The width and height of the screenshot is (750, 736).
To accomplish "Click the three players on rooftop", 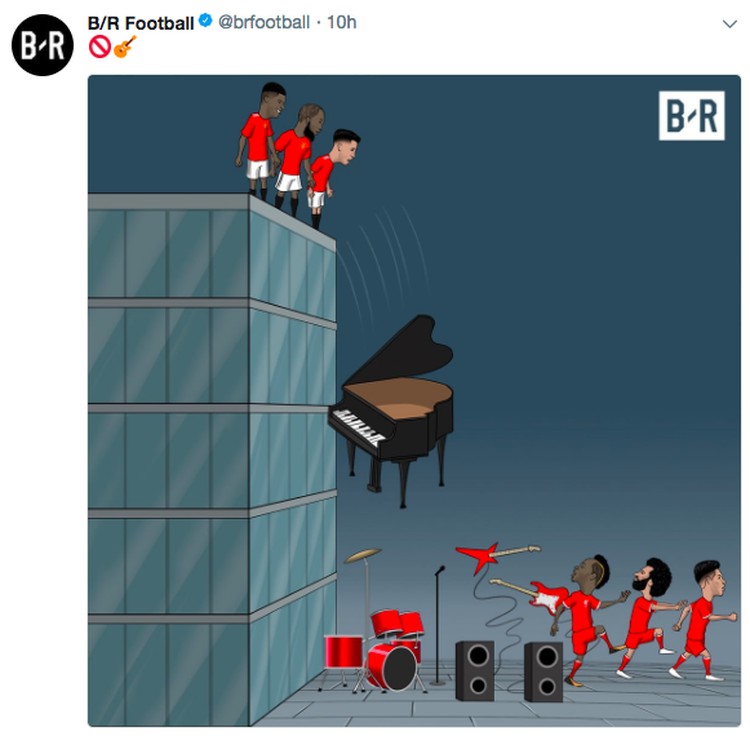I will [x=298, y=155].
